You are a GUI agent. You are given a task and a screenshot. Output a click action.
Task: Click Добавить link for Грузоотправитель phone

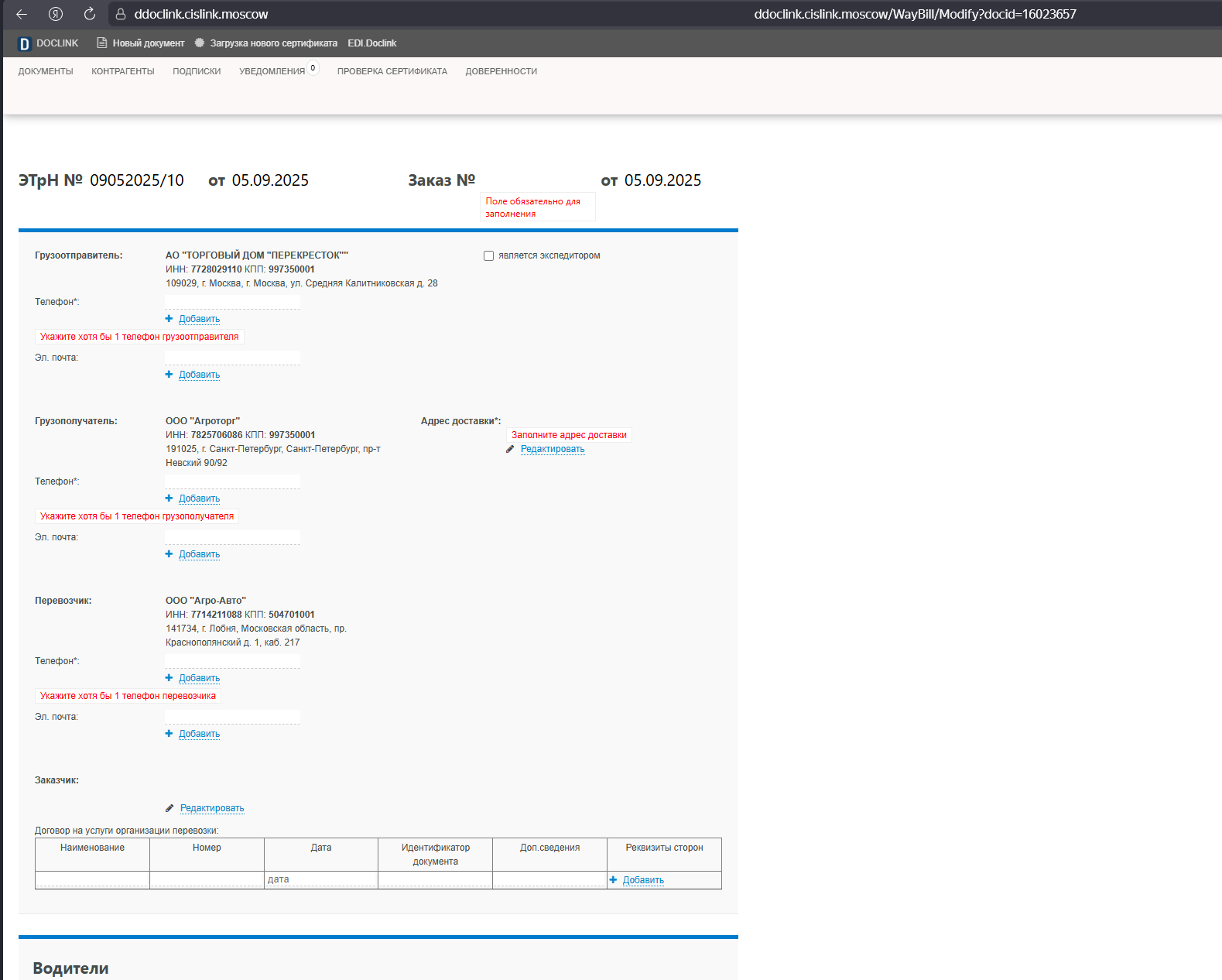(200, 319)
